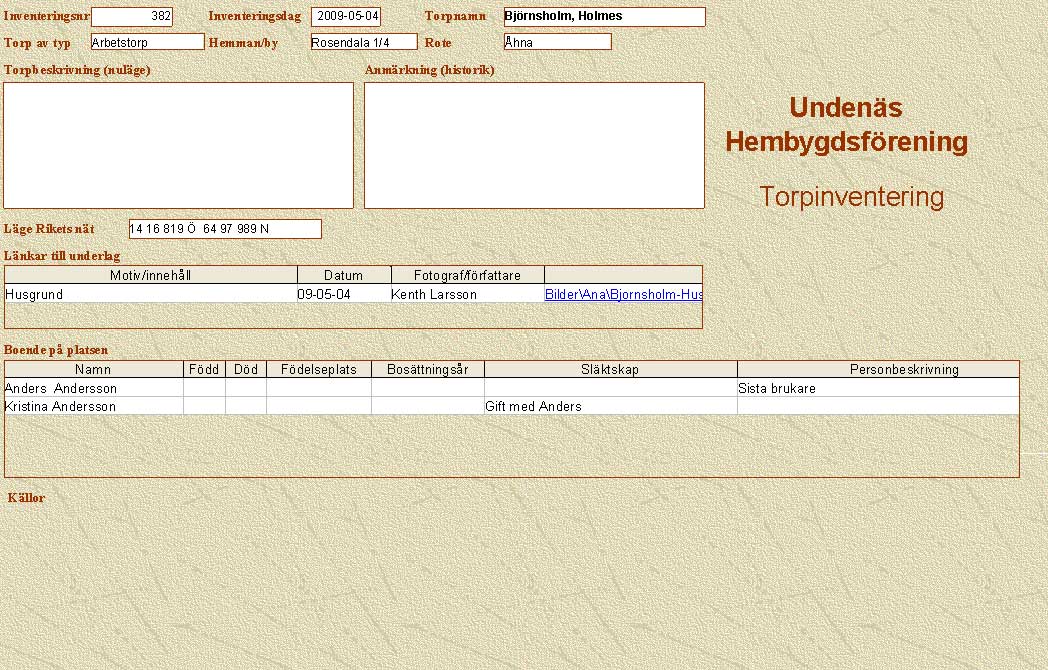Viewport: 1048px width, 670px height.
Task: Select the Inventeringsdag date field
Action: click(346, 17)
